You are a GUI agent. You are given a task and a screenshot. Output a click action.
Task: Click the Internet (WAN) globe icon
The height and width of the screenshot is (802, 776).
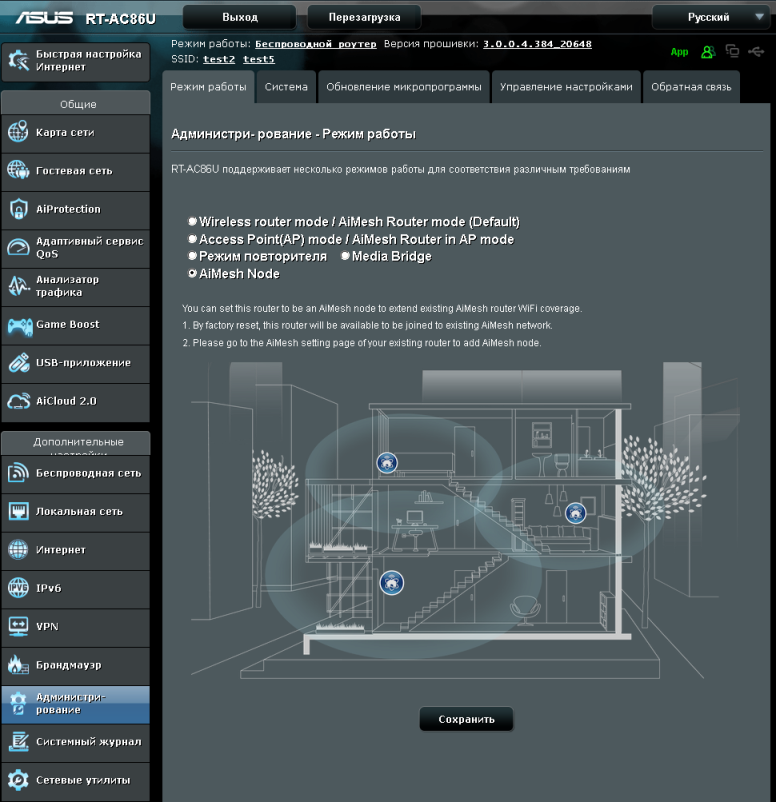point(18,549)
